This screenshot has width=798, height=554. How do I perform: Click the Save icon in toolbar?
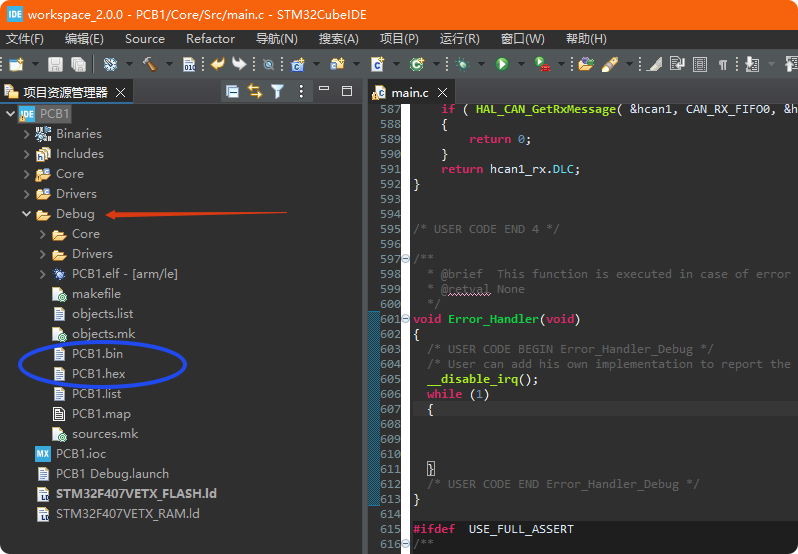point(55,64)
